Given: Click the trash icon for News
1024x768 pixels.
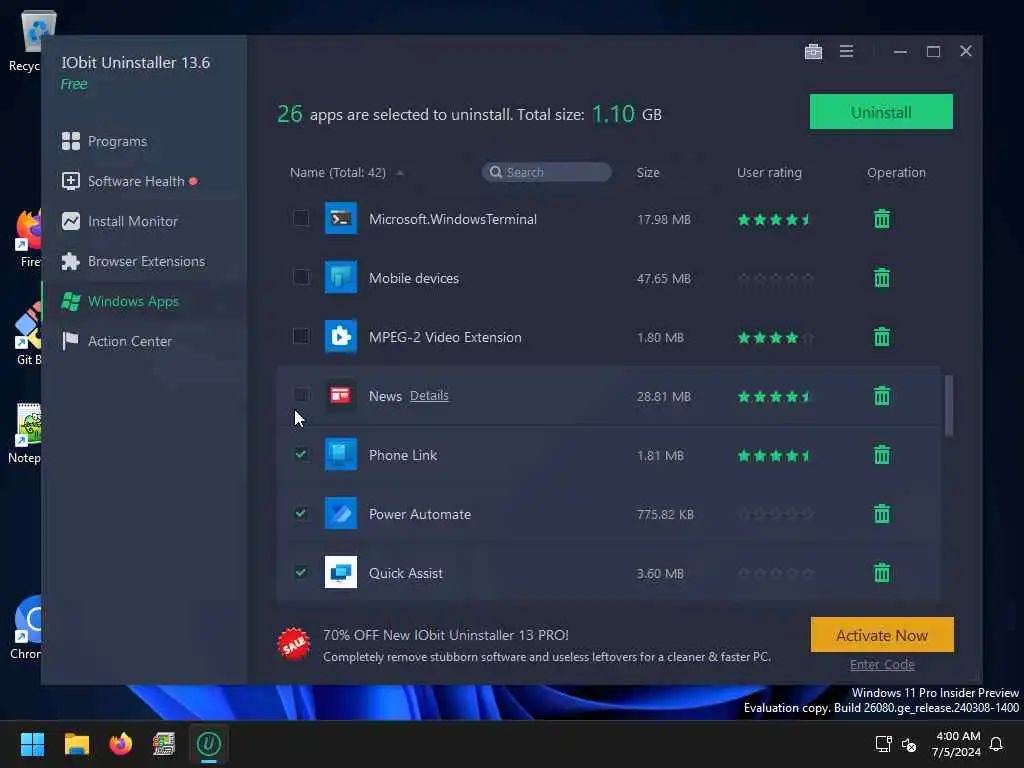Looking at the screenshot, I should [x=882, y=396].
